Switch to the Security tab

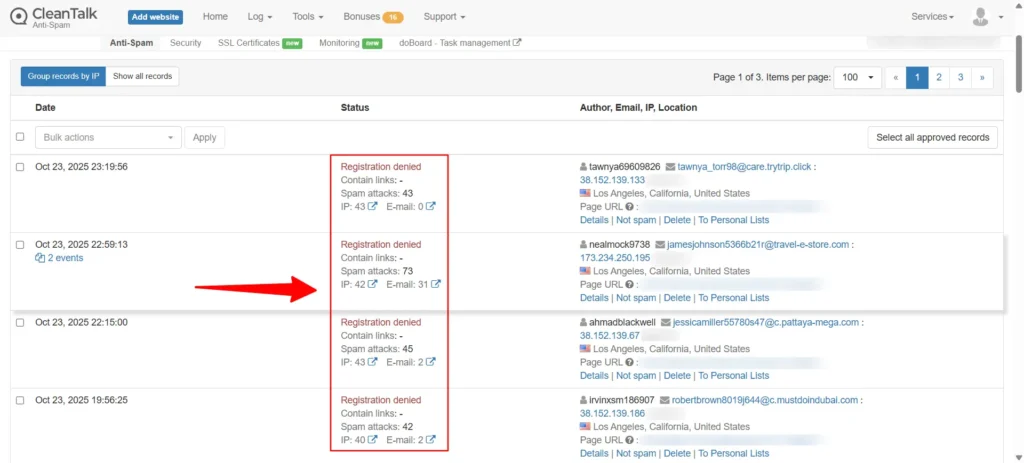(x=185, y=43)
